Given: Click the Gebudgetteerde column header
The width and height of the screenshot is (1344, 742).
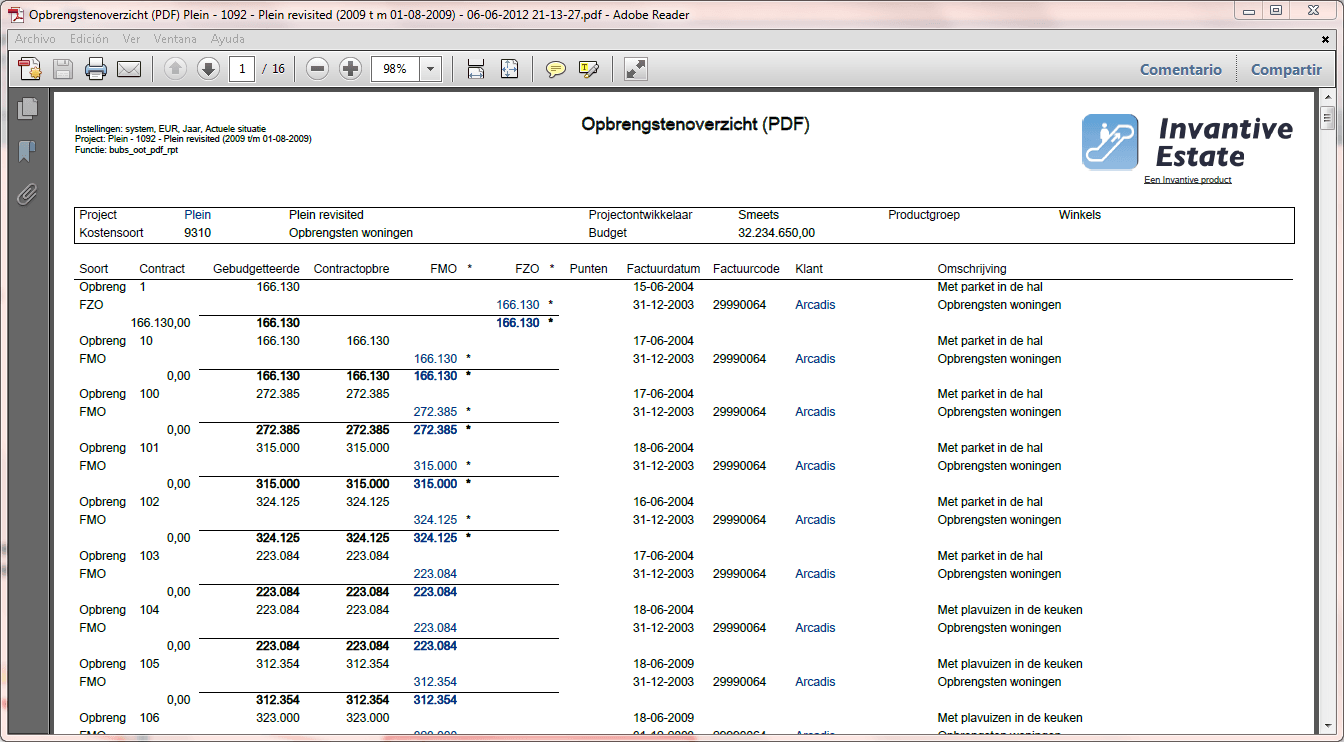Looking at the screenshot, I should pos(256,269).
